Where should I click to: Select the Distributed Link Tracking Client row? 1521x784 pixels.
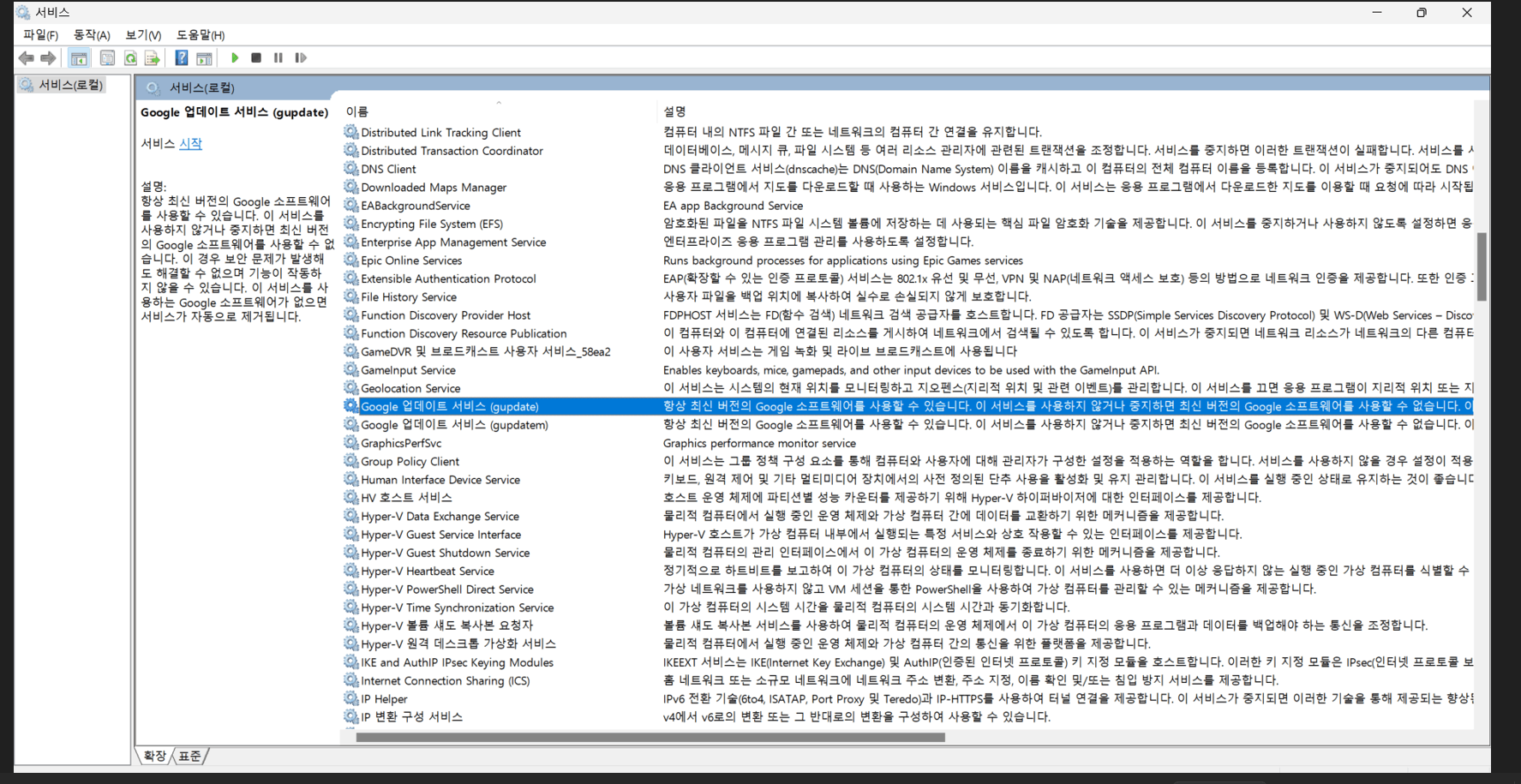point(907,132)
